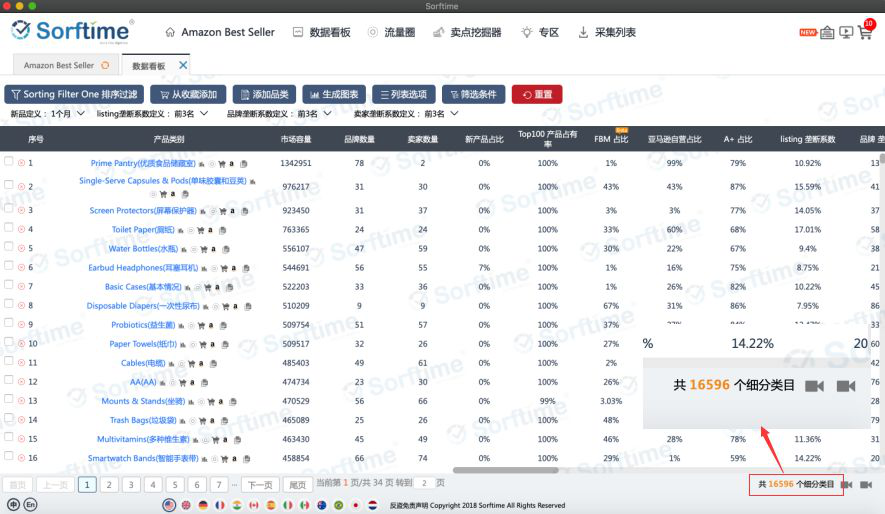Tick the checkbox for row 5 Water Bottles
Viewport: 885px width, 514px height.
pyautogui.click(x=9, y=247)
